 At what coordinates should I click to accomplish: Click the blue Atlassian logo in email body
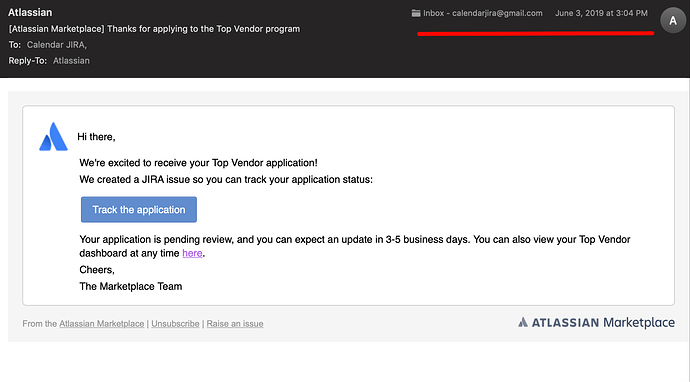53,137
